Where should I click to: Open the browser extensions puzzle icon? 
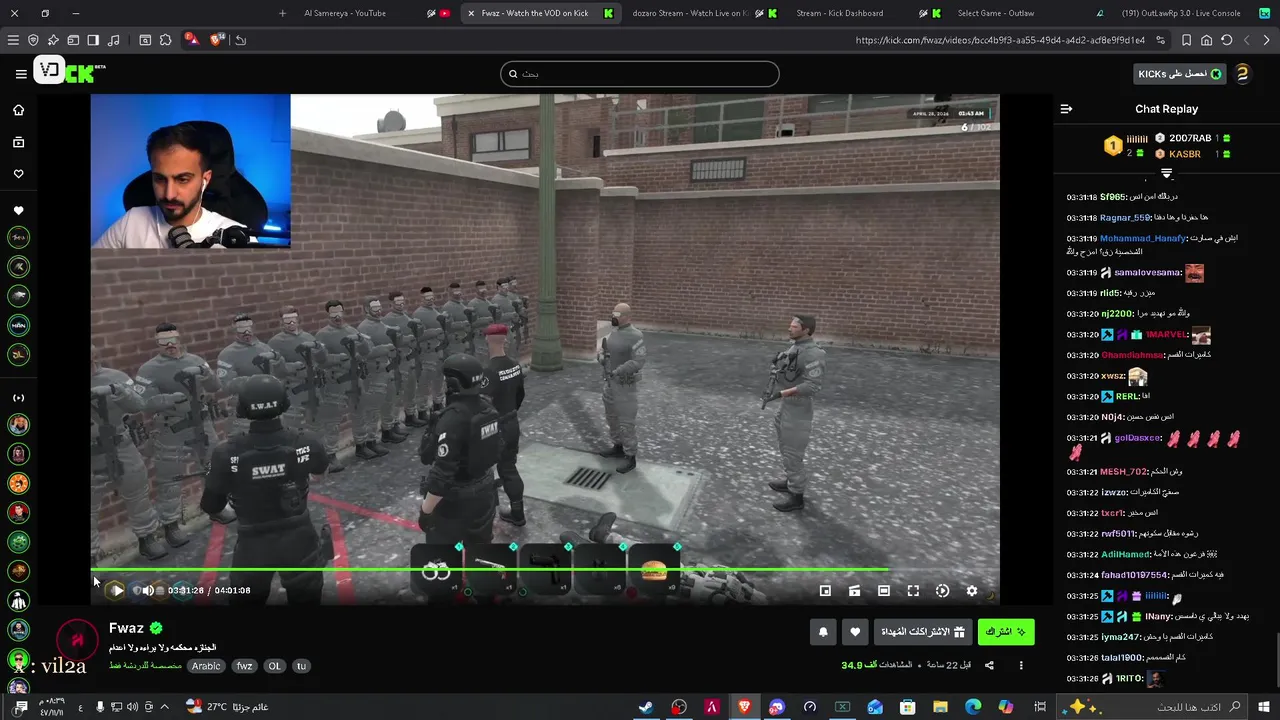pyautogui.click(x=165, y=40)
